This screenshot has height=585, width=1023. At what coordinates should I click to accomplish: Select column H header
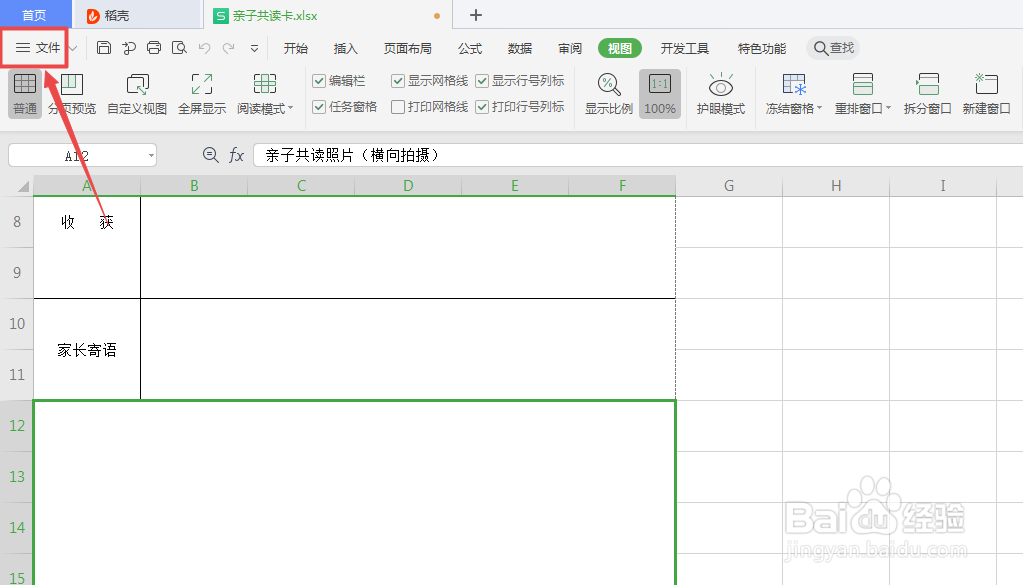coord(836,186)
